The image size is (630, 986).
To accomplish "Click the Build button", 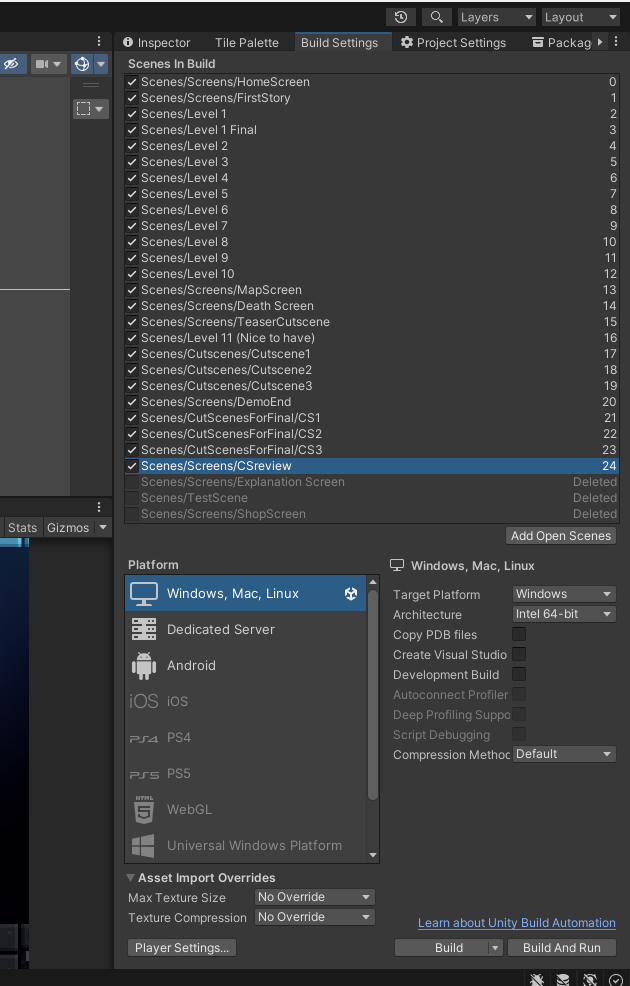I will click(x=449, y=948).
